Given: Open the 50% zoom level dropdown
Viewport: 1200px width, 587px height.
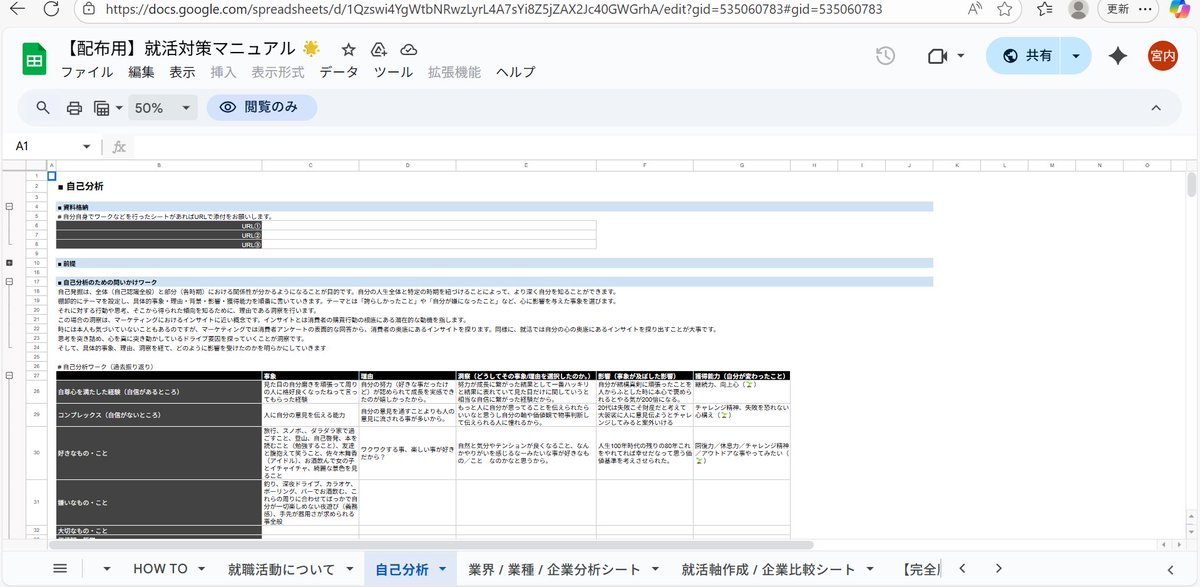Looking at the screenshot, I should tap(163, 107).
